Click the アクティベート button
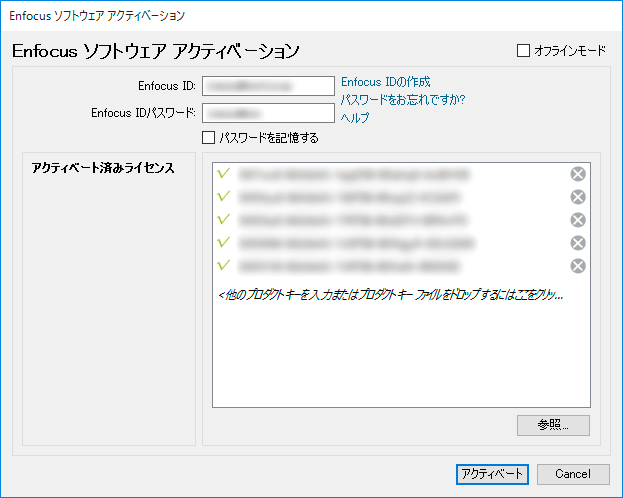Image resolution: width=623 pixels, height=498 pixels. point(492,474)
